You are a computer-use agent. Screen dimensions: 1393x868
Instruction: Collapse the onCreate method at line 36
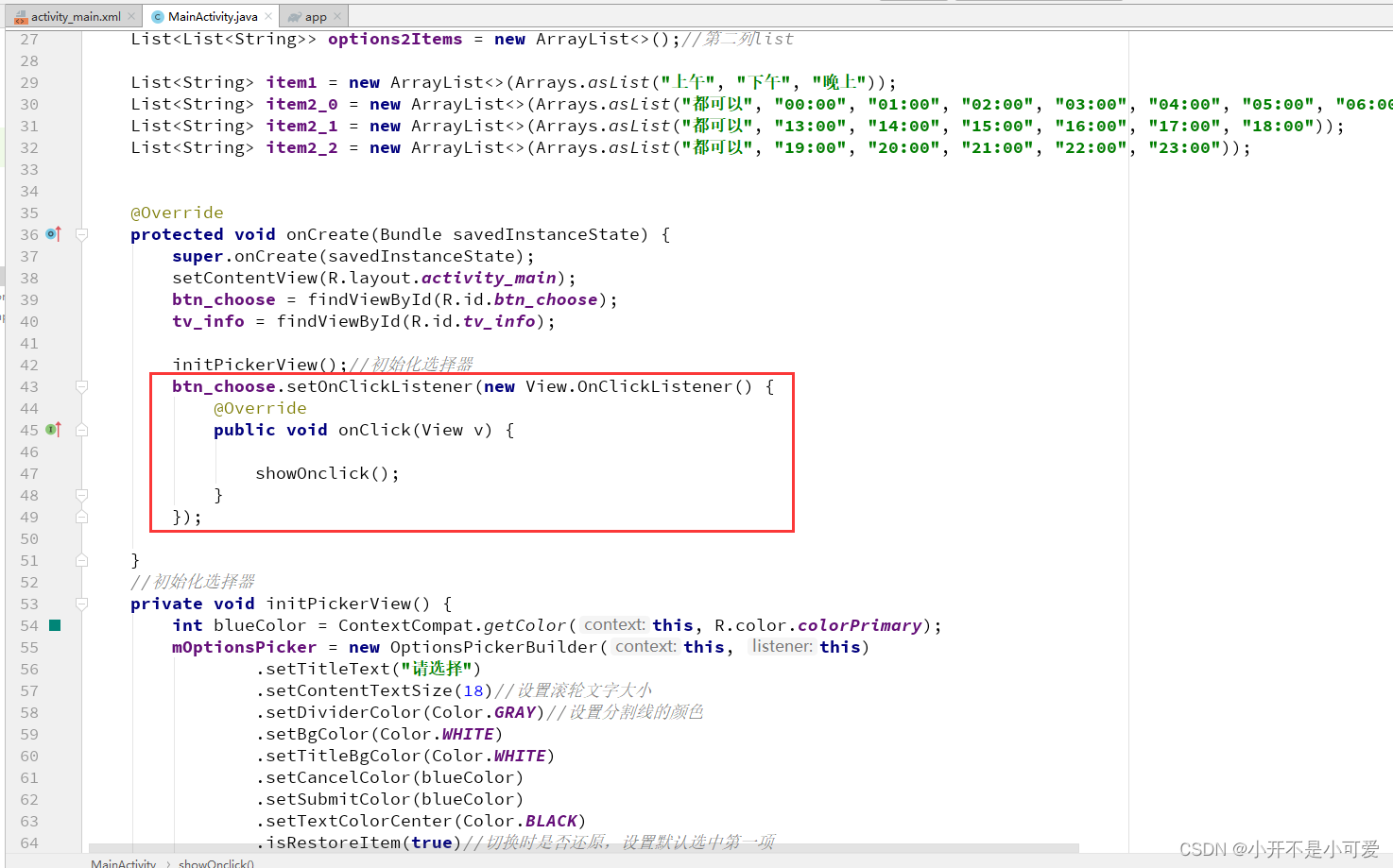pos(82,234)
